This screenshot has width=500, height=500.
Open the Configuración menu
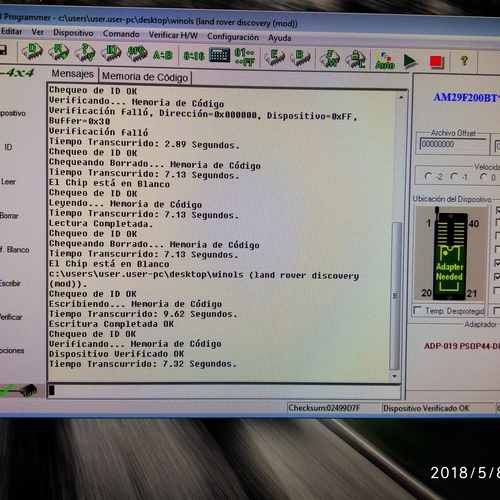coord(233,37)
